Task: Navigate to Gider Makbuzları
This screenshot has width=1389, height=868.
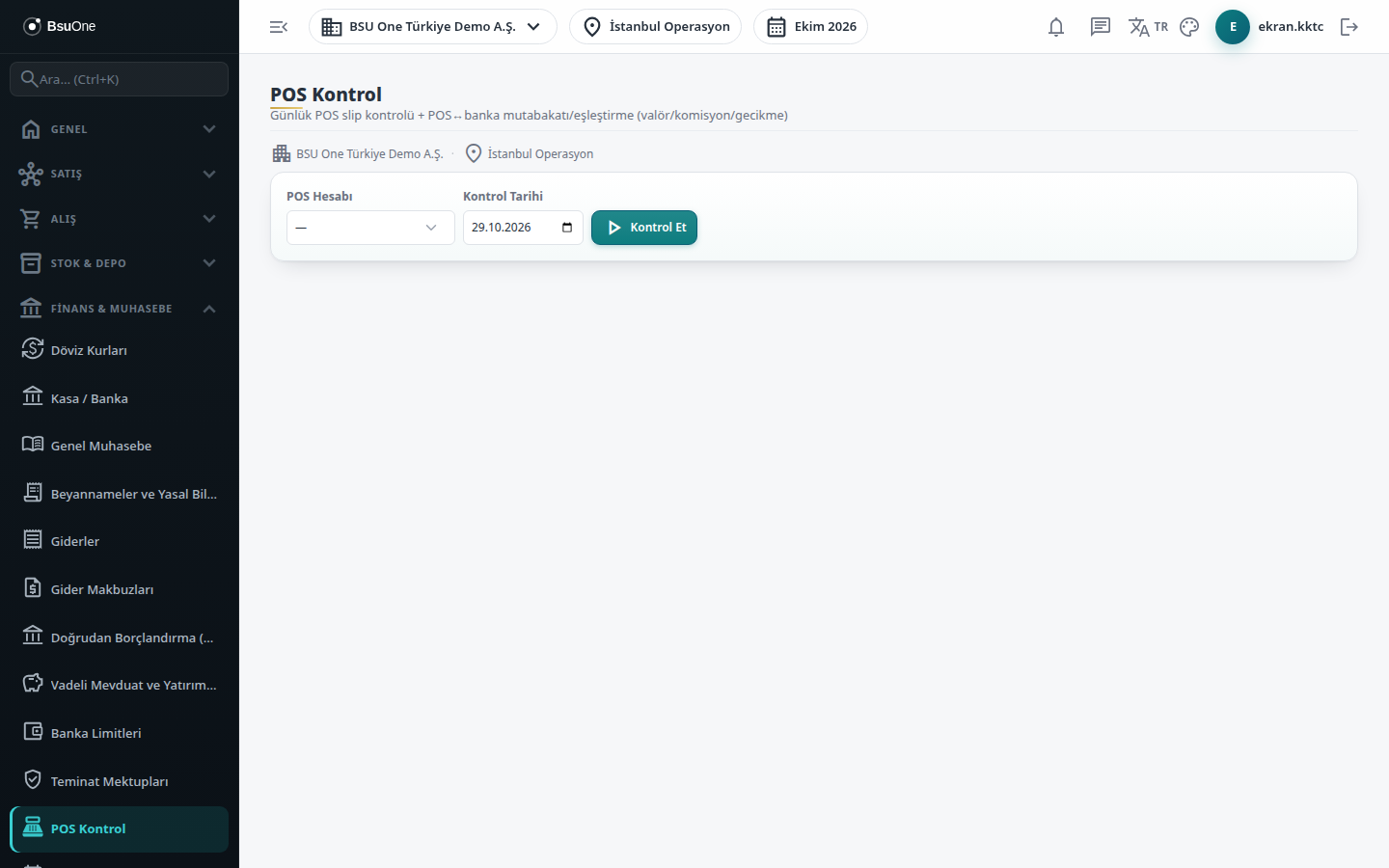Action: [x=120, y=589]
